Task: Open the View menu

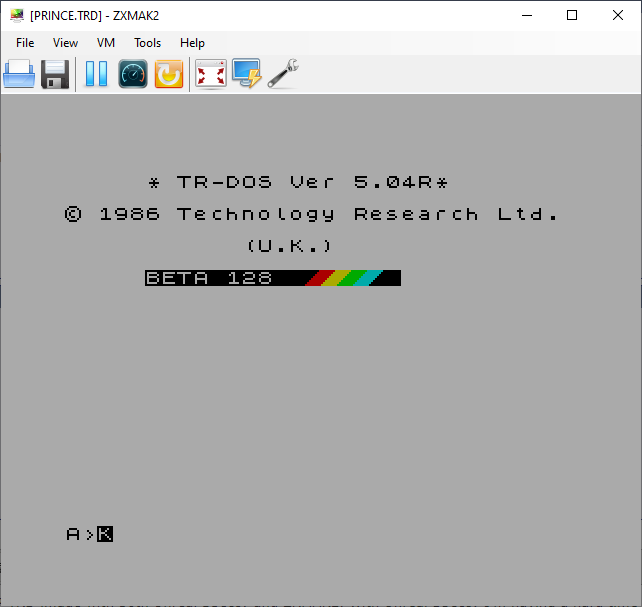Action: [66, 43]
